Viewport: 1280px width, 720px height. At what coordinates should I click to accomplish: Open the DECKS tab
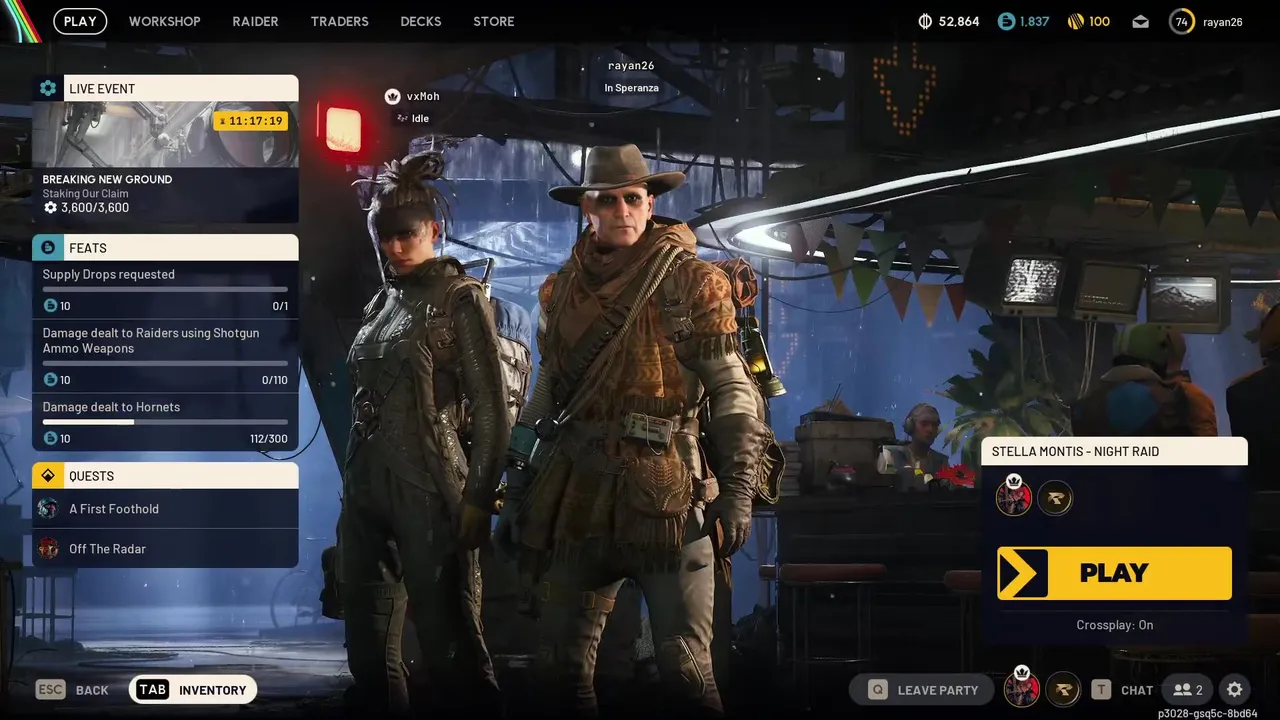point(420,21)
